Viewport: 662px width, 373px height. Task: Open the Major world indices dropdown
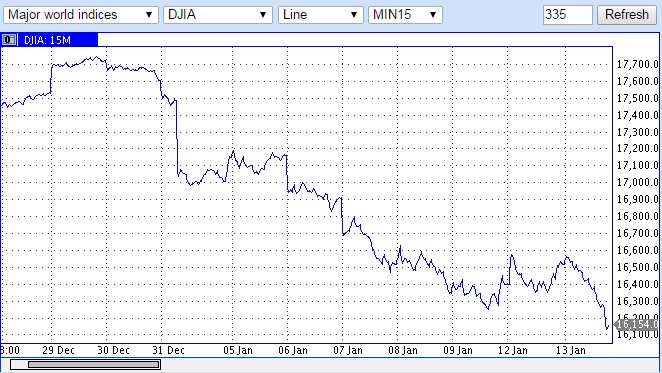tap(81, 15)
